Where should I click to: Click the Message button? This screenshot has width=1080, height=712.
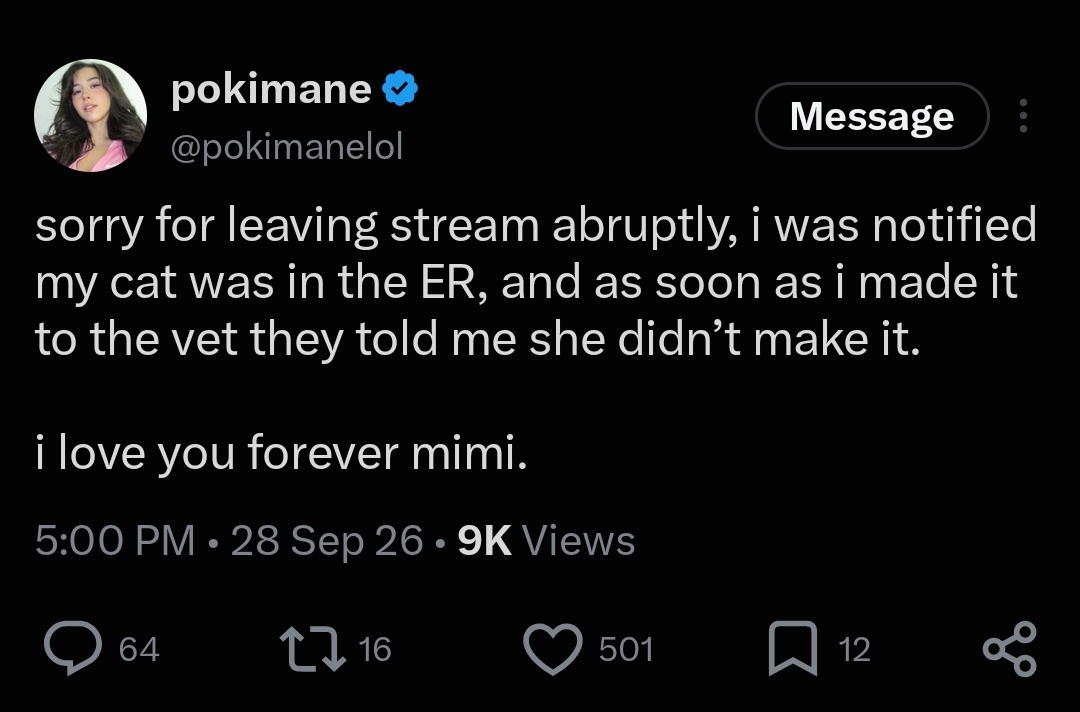click(x=872, y=116)
